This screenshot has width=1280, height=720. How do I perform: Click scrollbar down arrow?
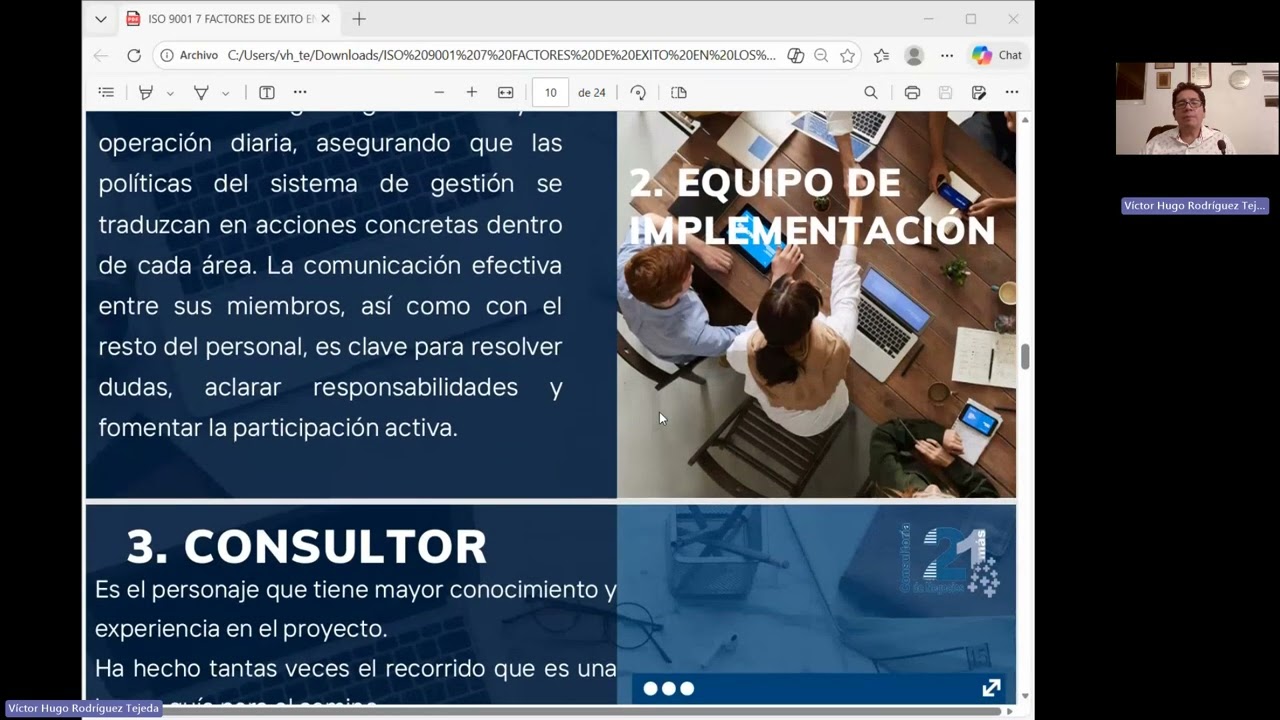click(x=1025, y=696)
